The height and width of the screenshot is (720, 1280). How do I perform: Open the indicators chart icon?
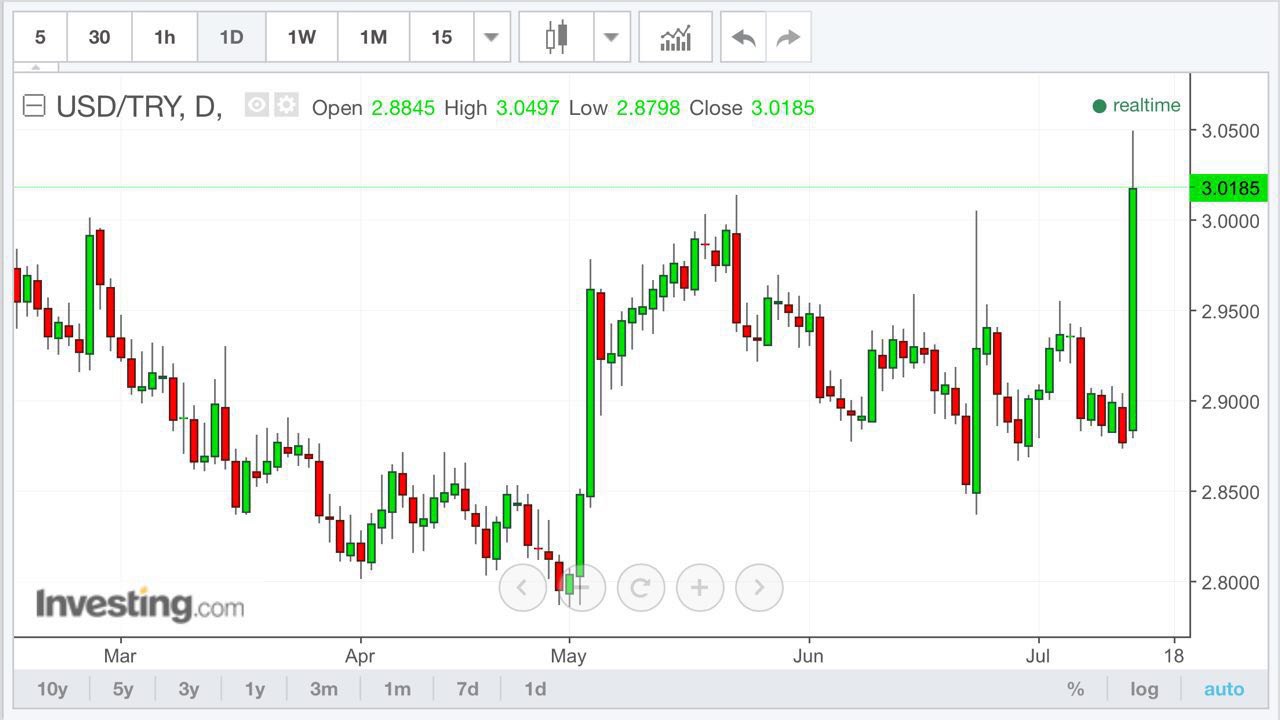[676, 37]
